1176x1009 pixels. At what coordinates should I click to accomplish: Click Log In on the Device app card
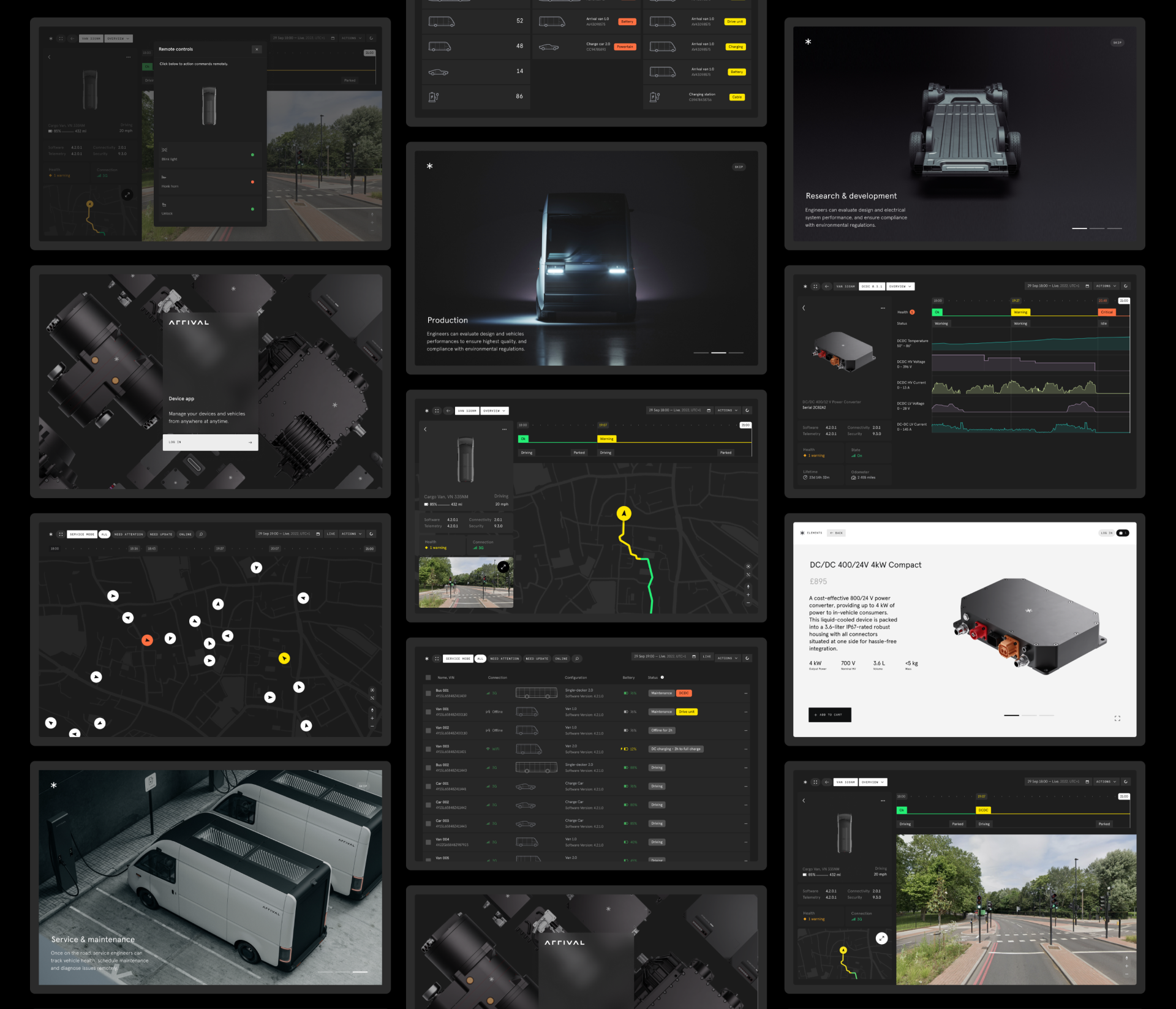tap(210, 442)
